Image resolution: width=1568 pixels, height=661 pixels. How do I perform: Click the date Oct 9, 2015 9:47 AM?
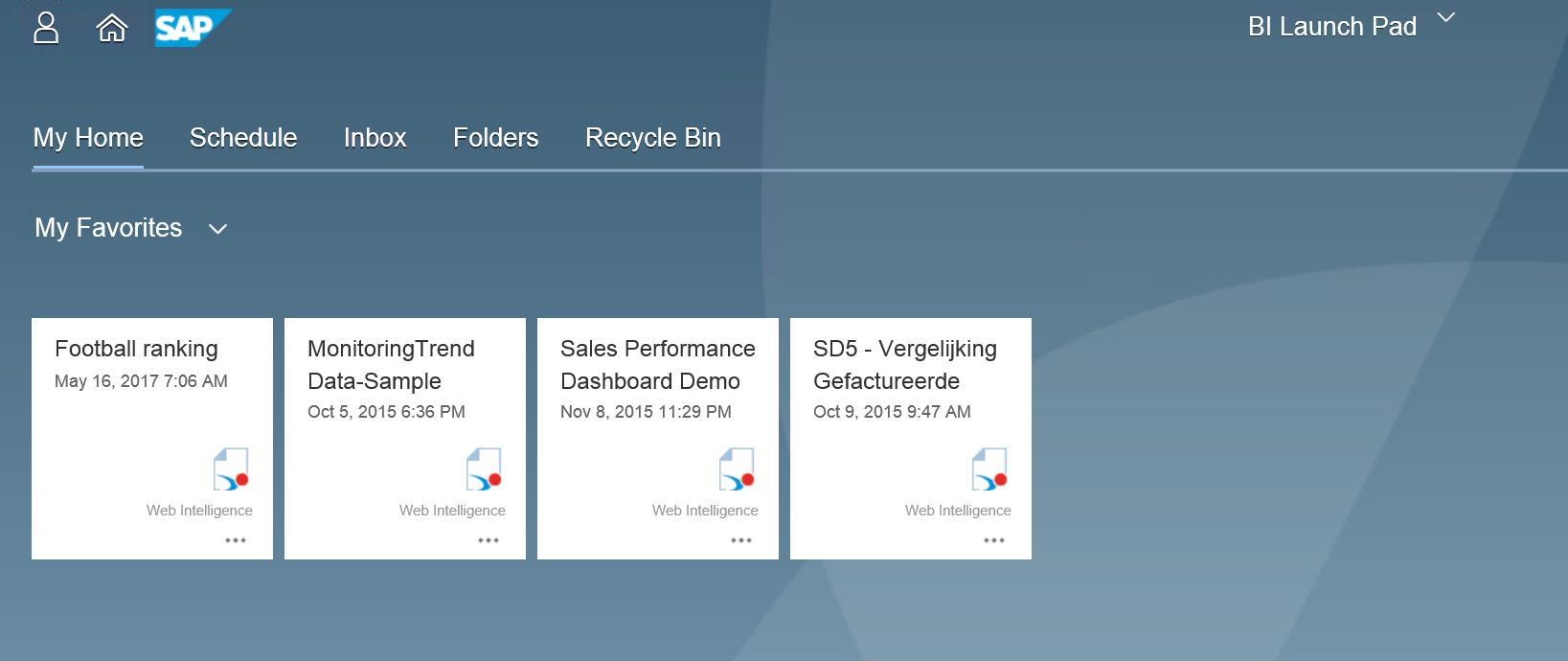point(892,412)
